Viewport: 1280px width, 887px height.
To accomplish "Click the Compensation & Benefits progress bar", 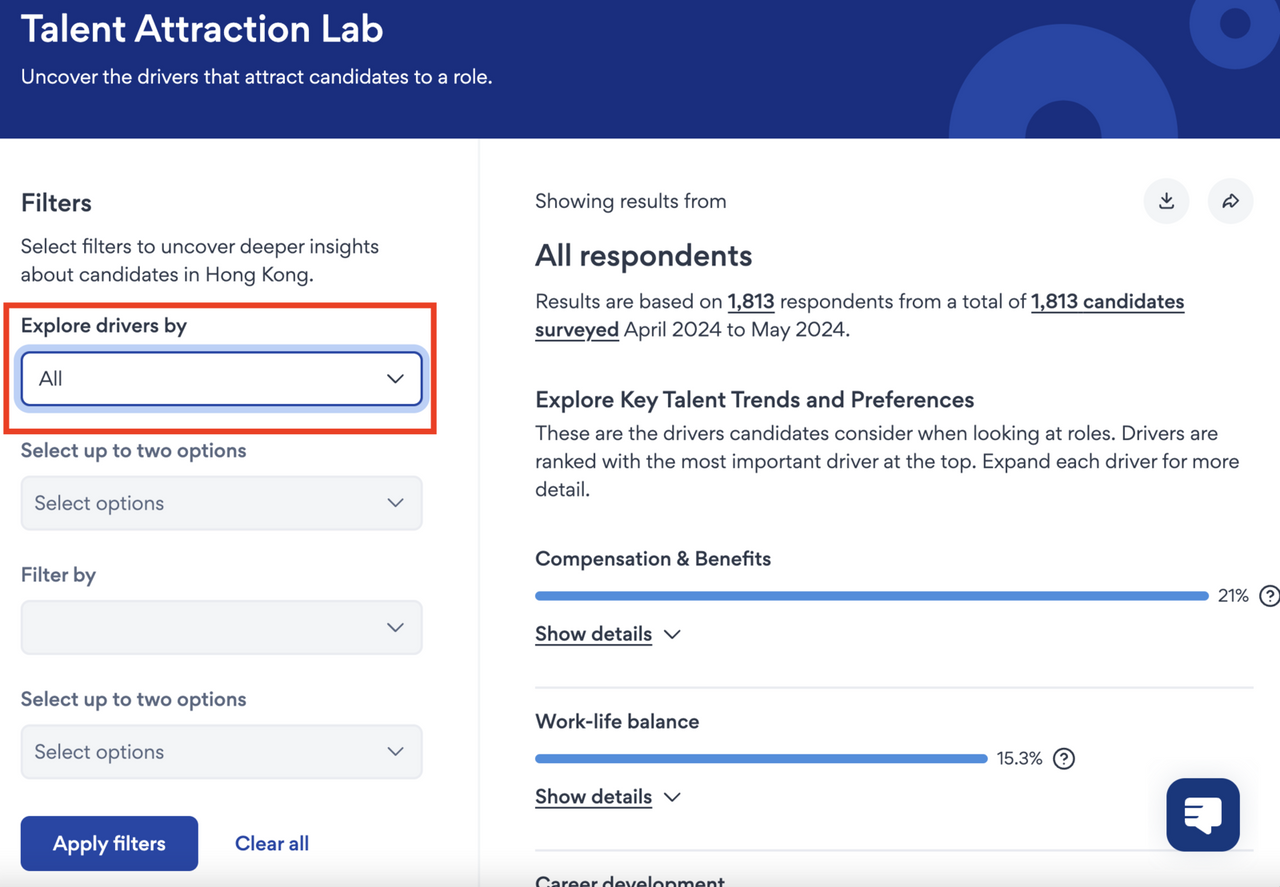I will coord(871,596).
